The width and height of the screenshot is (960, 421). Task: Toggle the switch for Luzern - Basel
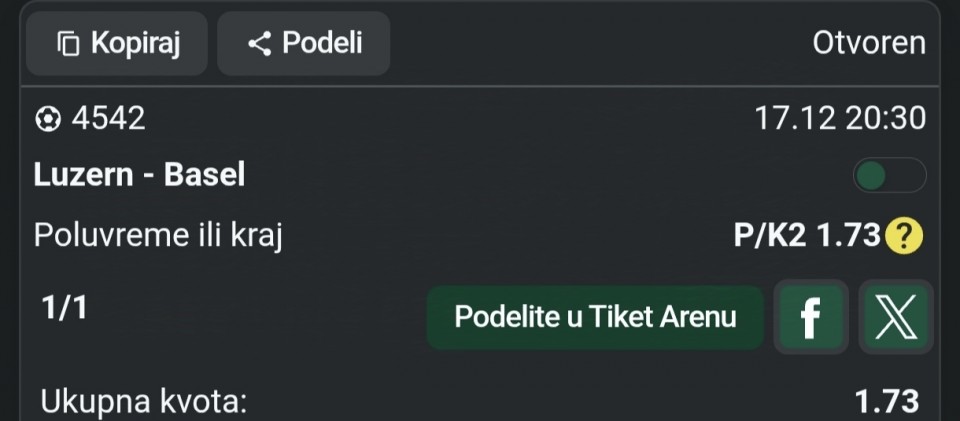pos(888,177)
